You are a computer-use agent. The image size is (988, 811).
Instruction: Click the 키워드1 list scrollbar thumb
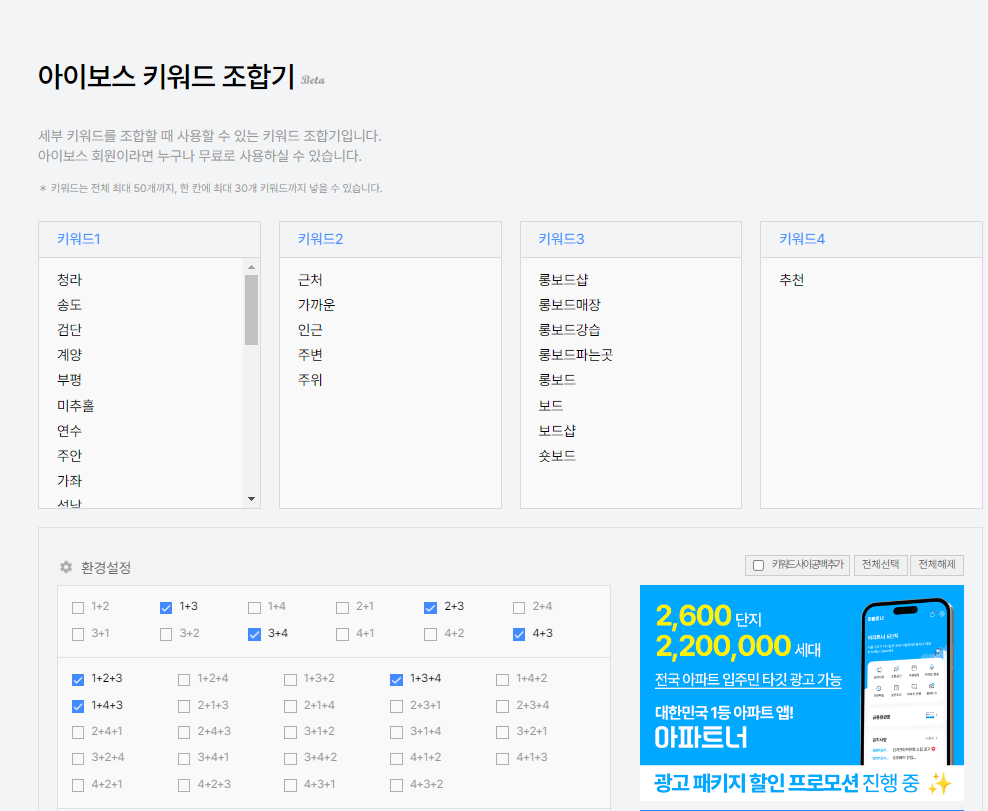point(251,310)
